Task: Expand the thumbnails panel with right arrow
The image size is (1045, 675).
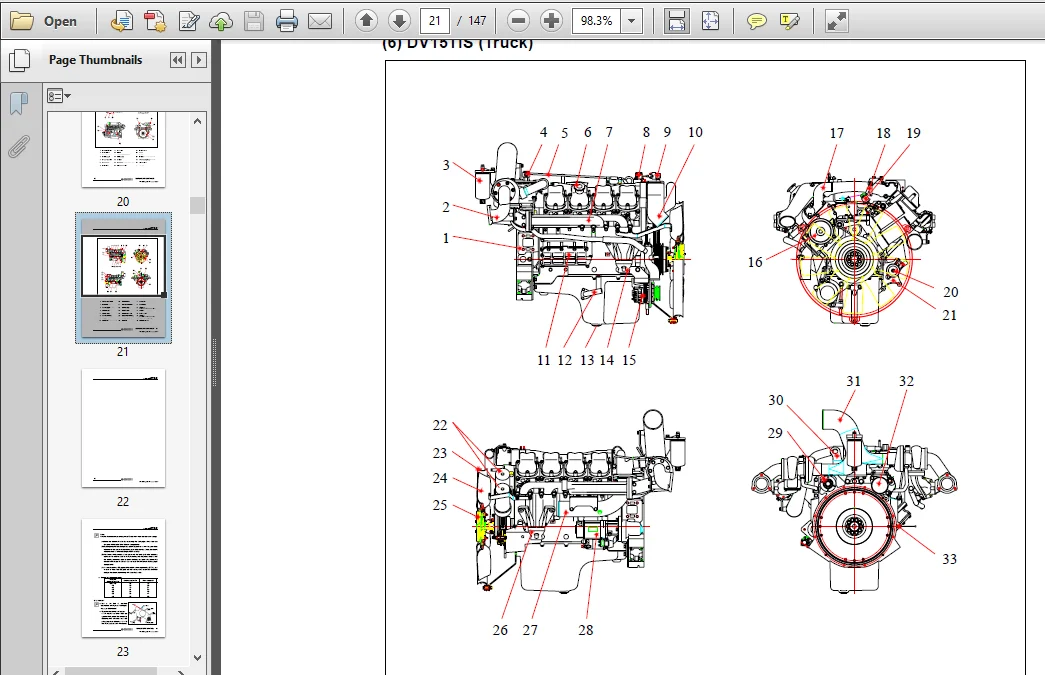Action: tap(199, 60)
